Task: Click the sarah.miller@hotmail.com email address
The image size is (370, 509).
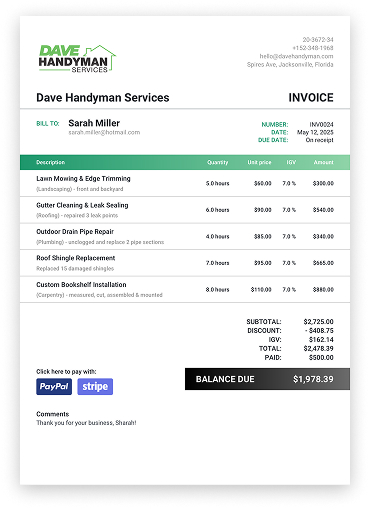Action: (104, 132)
